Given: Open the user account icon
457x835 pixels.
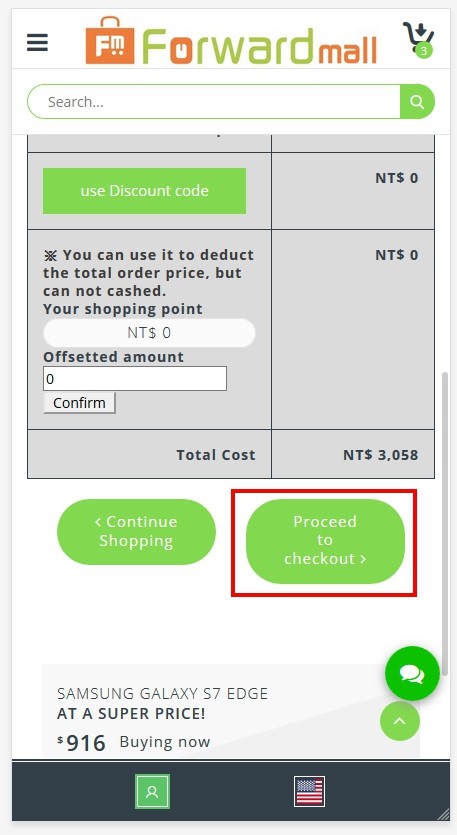Looking at the screenshot, I should [x=152, y=791].
